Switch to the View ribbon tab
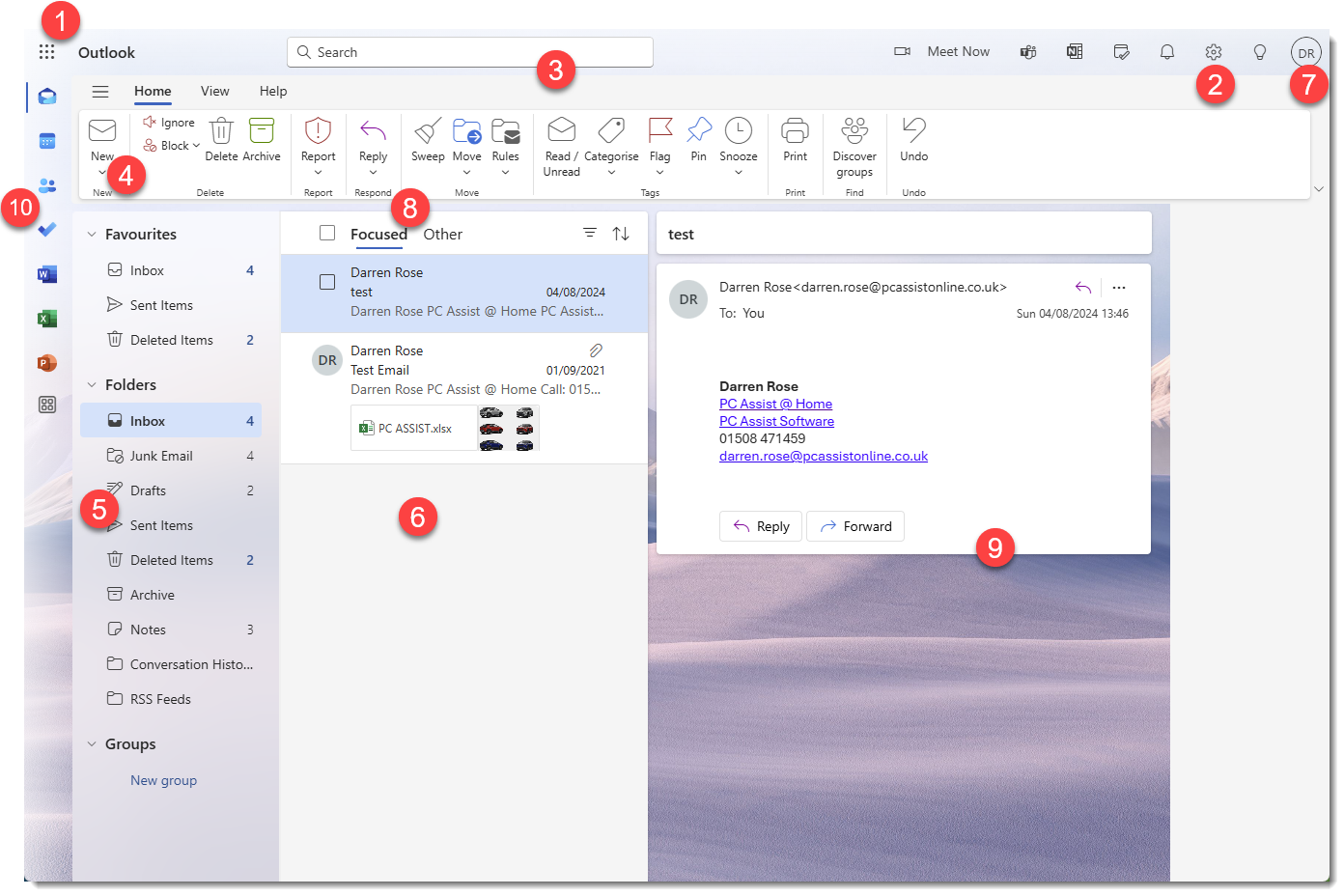The height and width of the screenshot is (896, 1344). coord(214,91)
